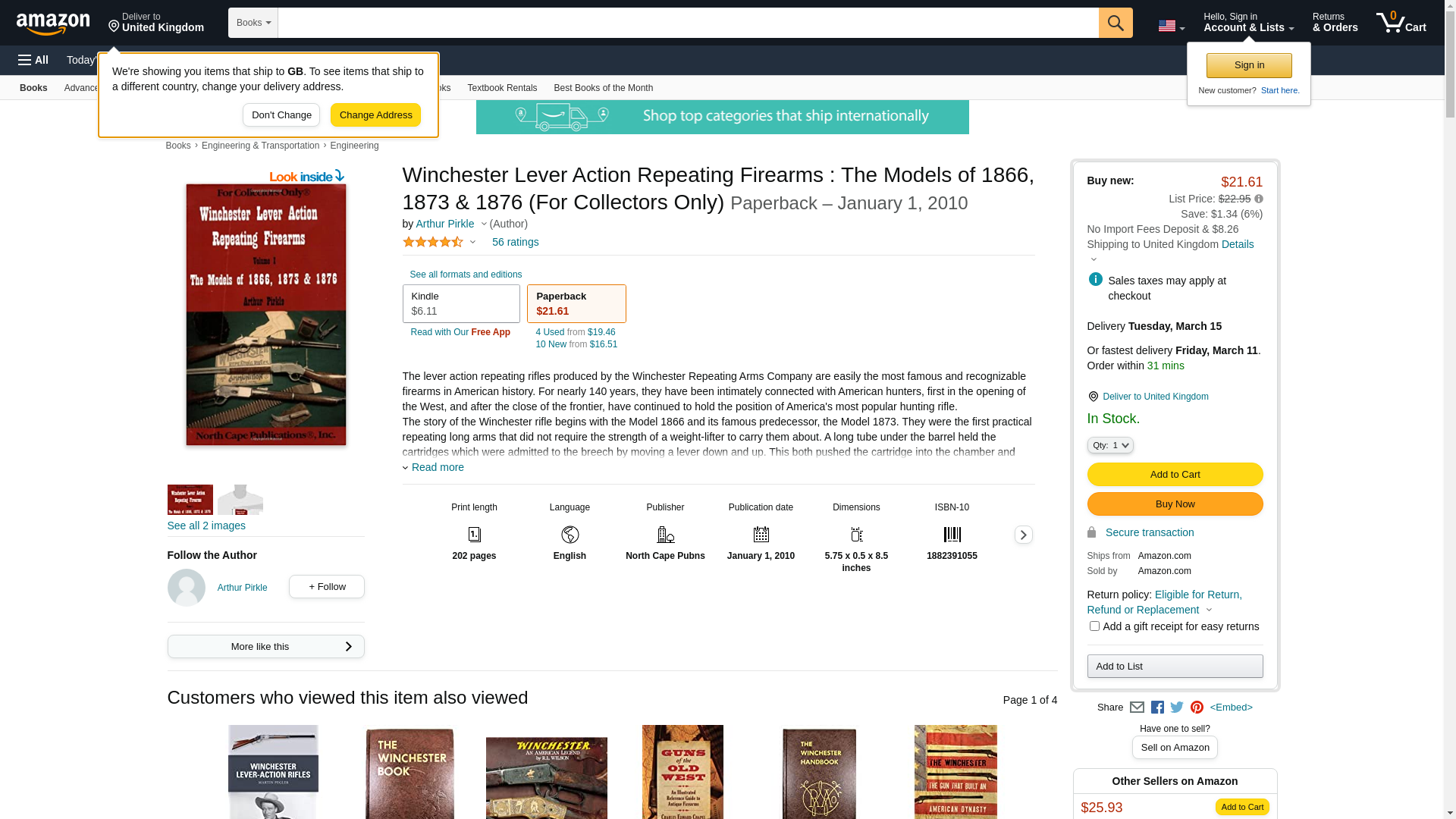This screenshot has height=819, width=1456.
Task: Open the Qty quantity dropdown
Action: click(x=1110, y=446)
